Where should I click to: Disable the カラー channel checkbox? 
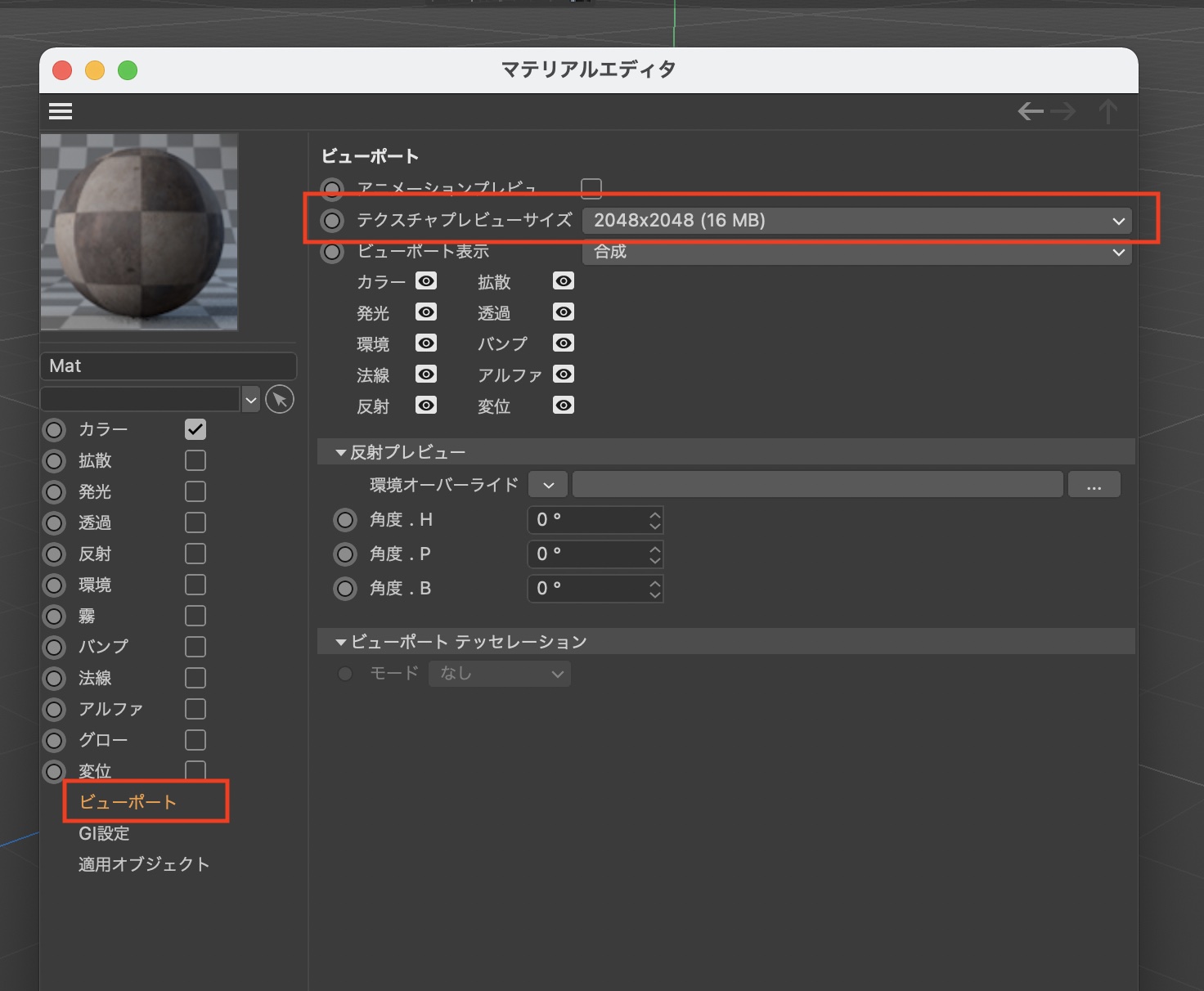coord(195,429)
